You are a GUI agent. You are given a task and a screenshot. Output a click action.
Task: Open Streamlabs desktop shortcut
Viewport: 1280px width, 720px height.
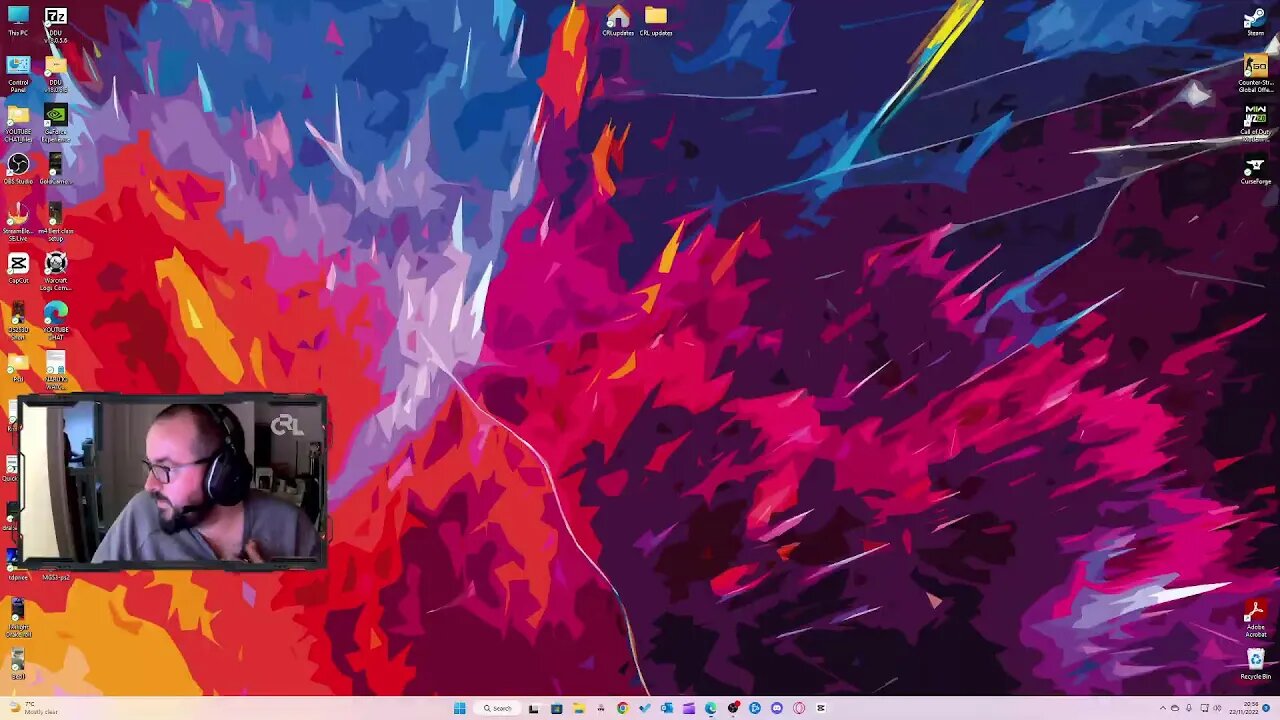[18, 222]
